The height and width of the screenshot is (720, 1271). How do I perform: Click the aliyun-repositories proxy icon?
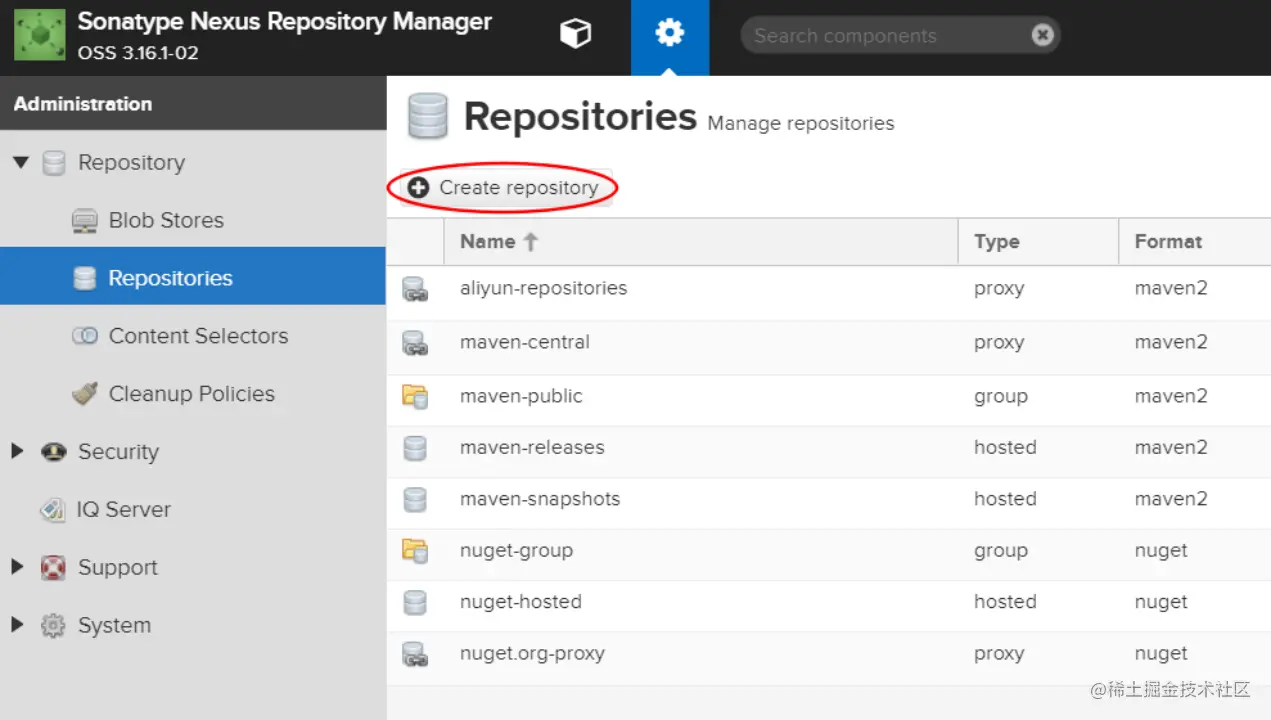(414, 290)
